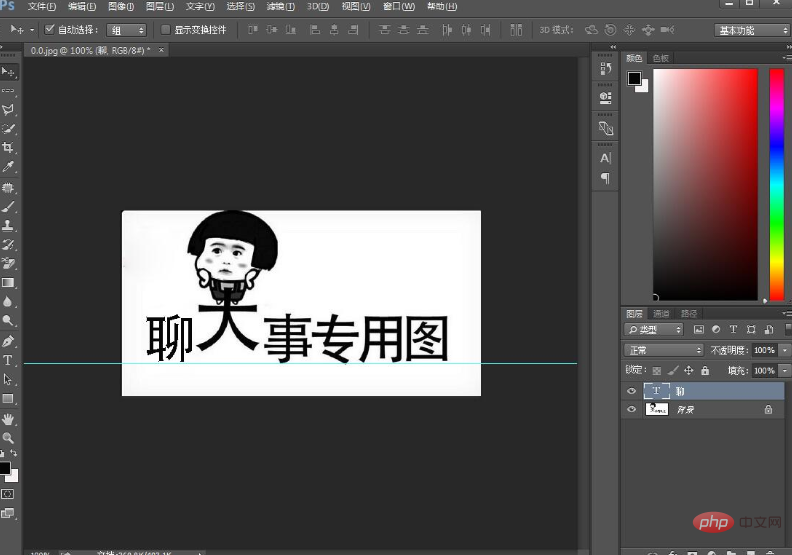Open the 类型 layer filter dropdown

point(654,329)
